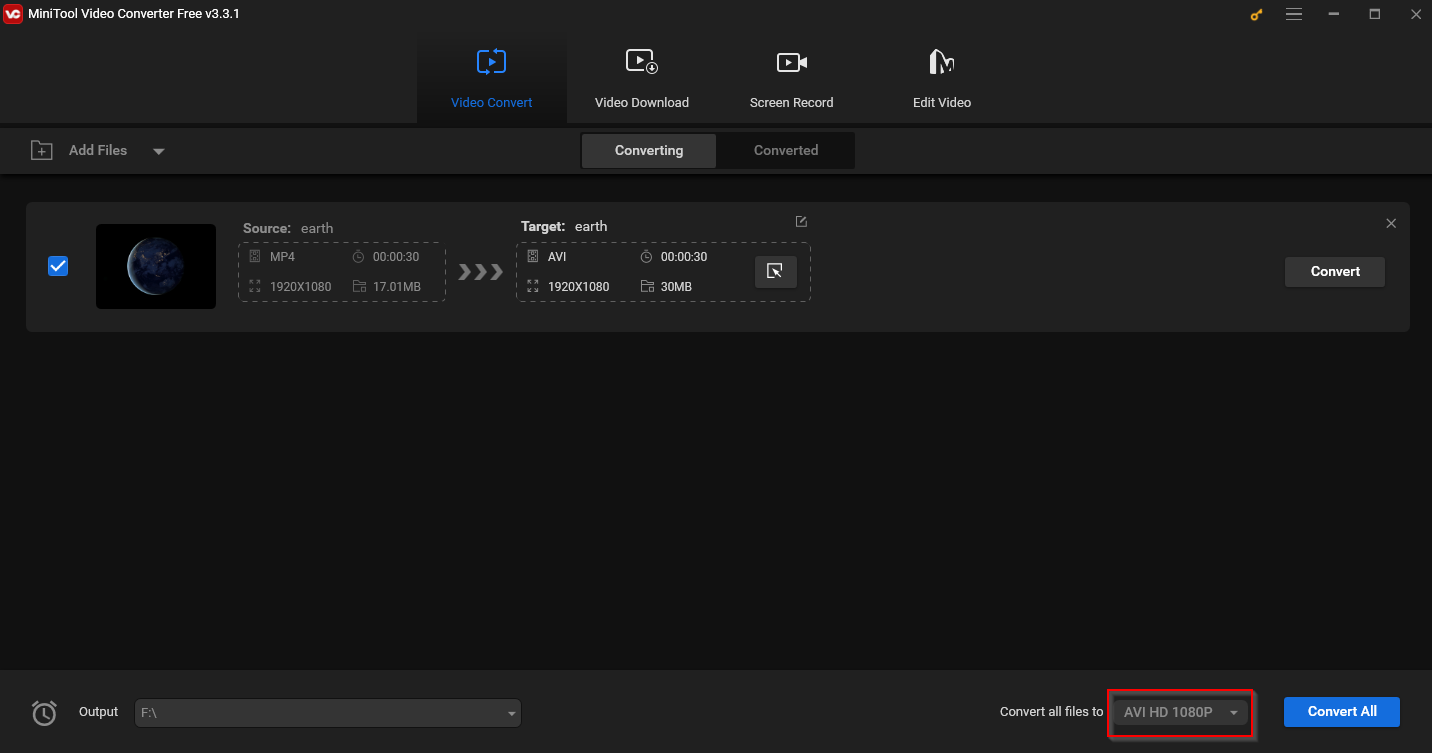Image resolution: width=1432 pixels, height=753 pixels.
Task: Click the key register icon
Action: (x=1257, y=14)
